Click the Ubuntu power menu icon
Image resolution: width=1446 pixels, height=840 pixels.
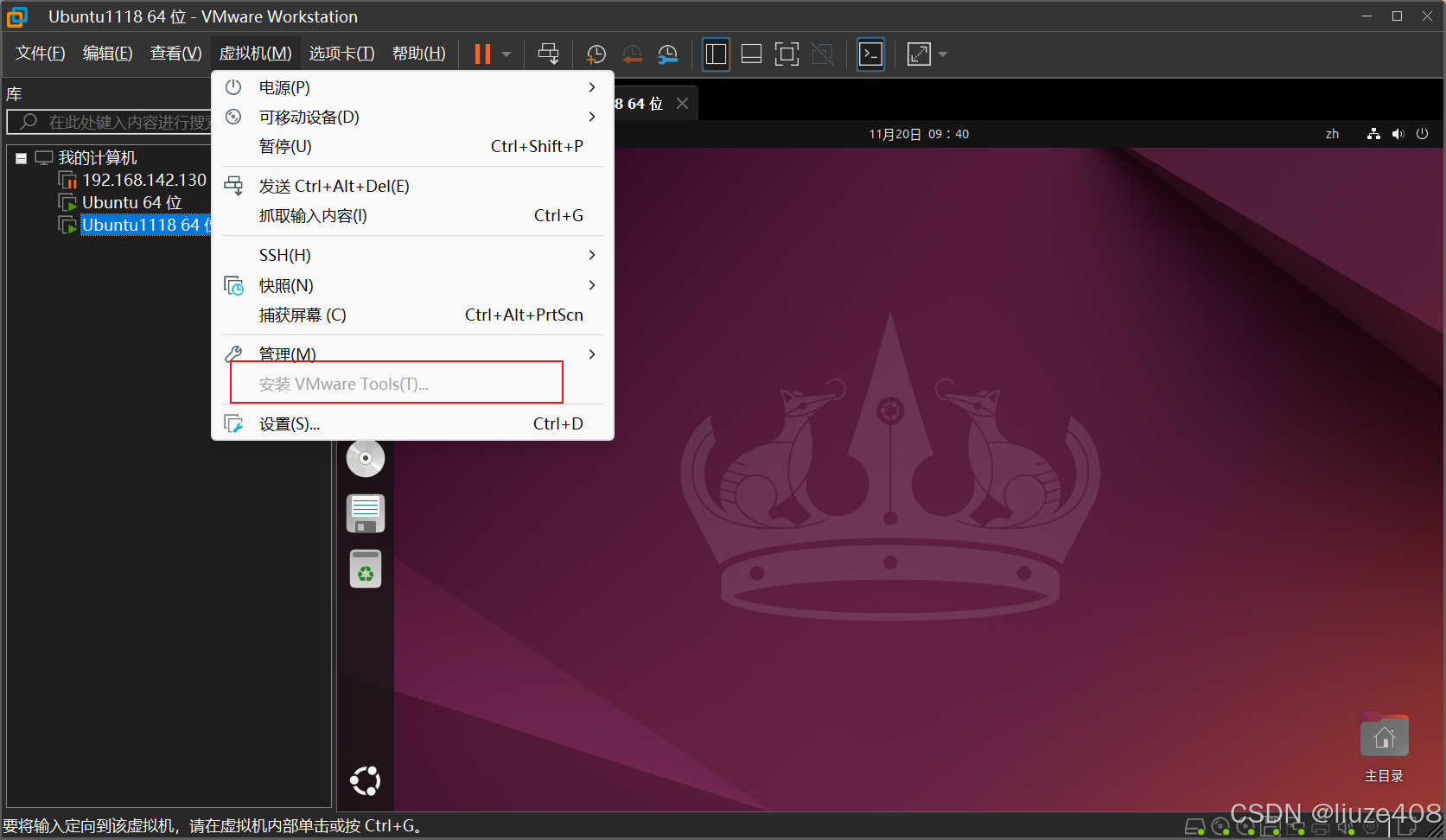click(x=1422, y=134)
